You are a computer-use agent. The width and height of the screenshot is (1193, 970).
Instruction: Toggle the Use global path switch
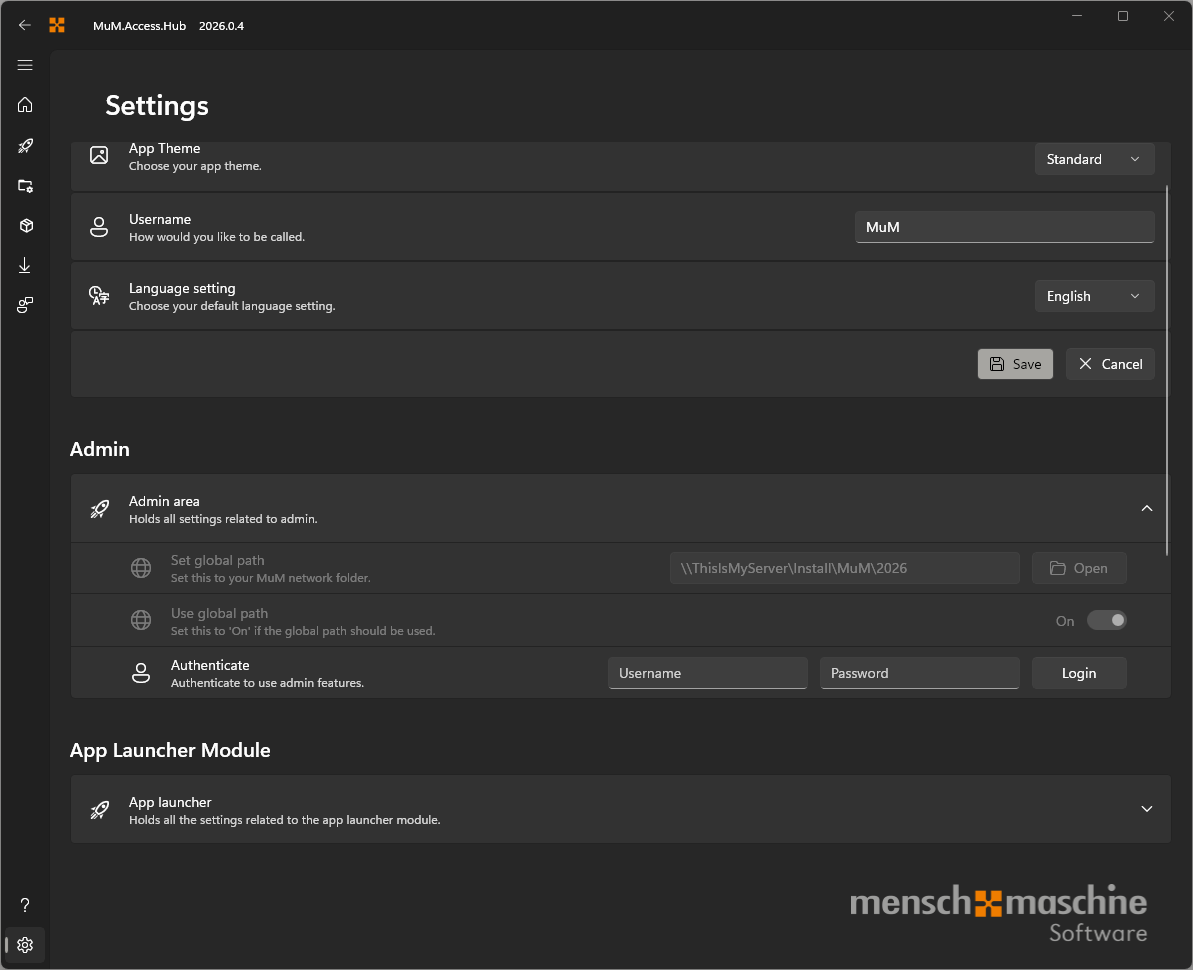point(1106,620)
